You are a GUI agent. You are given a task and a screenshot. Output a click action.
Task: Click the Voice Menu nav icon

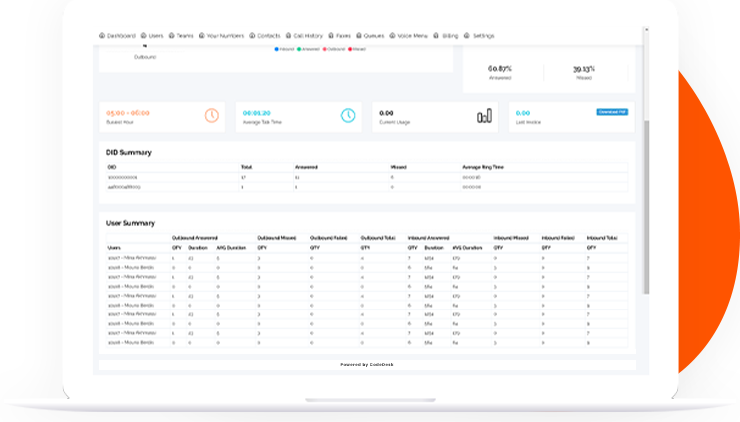392,35
